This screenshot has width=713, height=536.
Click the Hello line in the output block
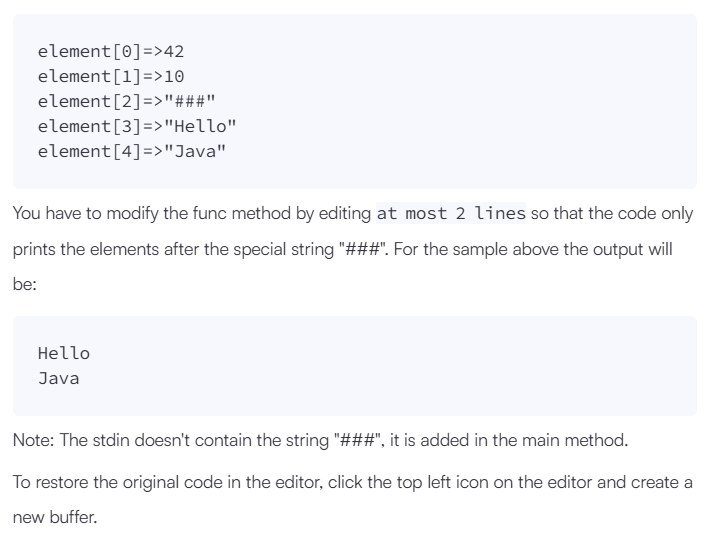[x=63, y=353]
